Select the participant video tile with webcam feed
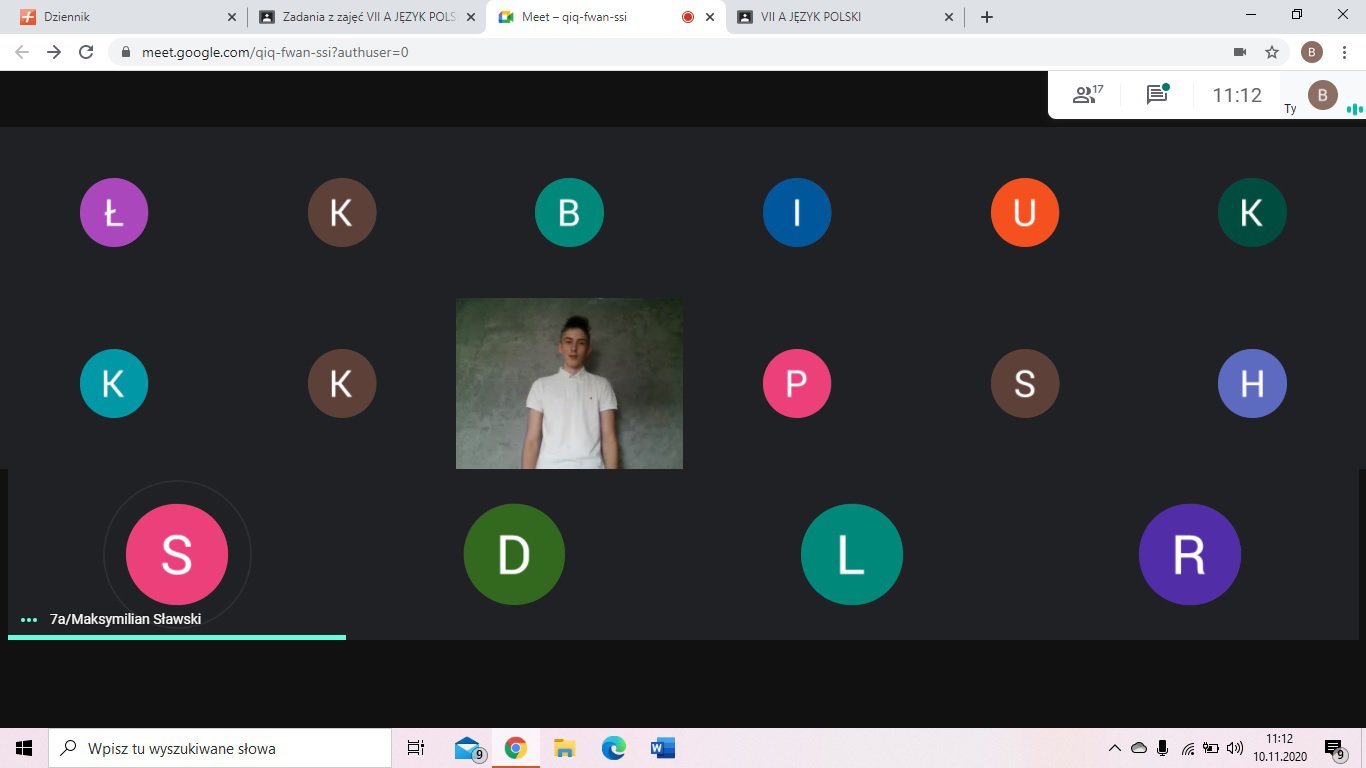1366x768 pixels. [569, 383]
